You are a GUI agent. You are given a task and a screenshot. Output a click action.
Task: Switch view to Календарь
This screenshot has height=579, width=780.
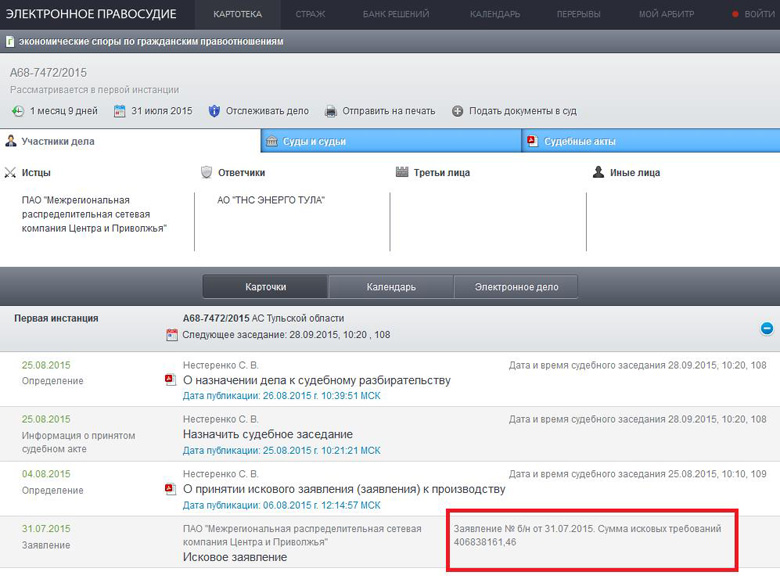tap(391, 287)
